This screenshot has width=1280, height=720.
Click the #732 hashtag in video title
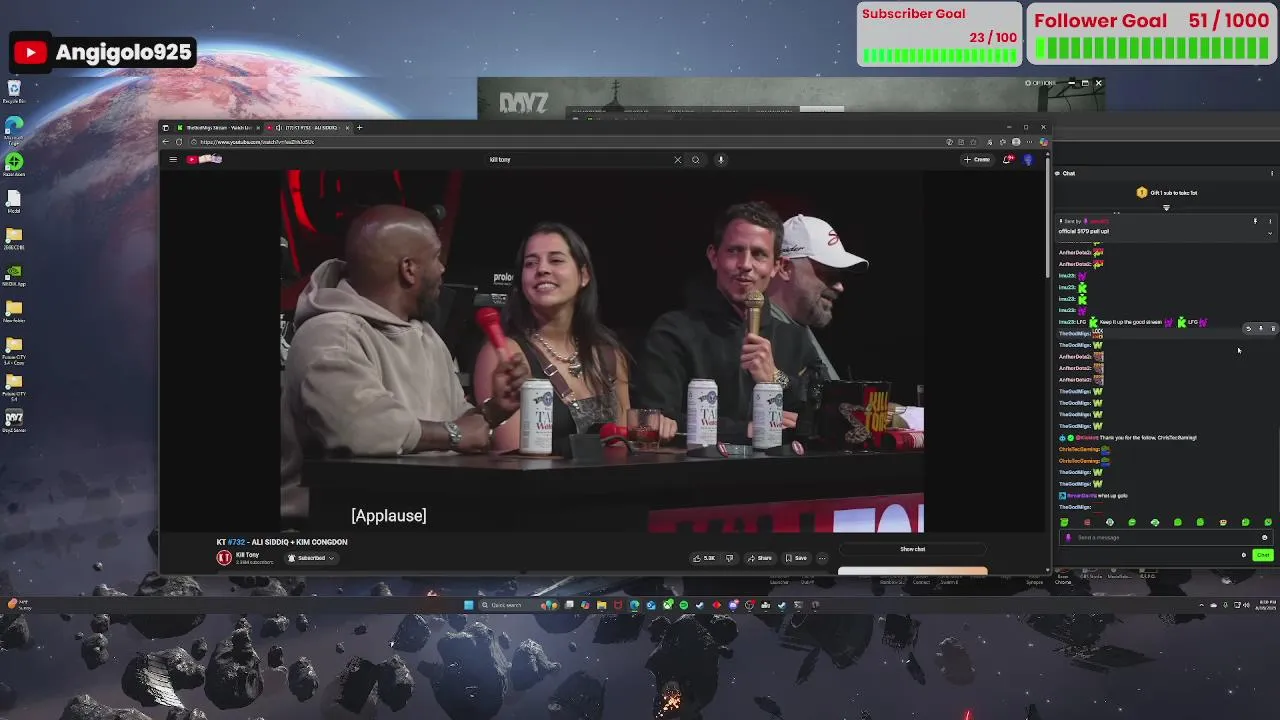236,542
